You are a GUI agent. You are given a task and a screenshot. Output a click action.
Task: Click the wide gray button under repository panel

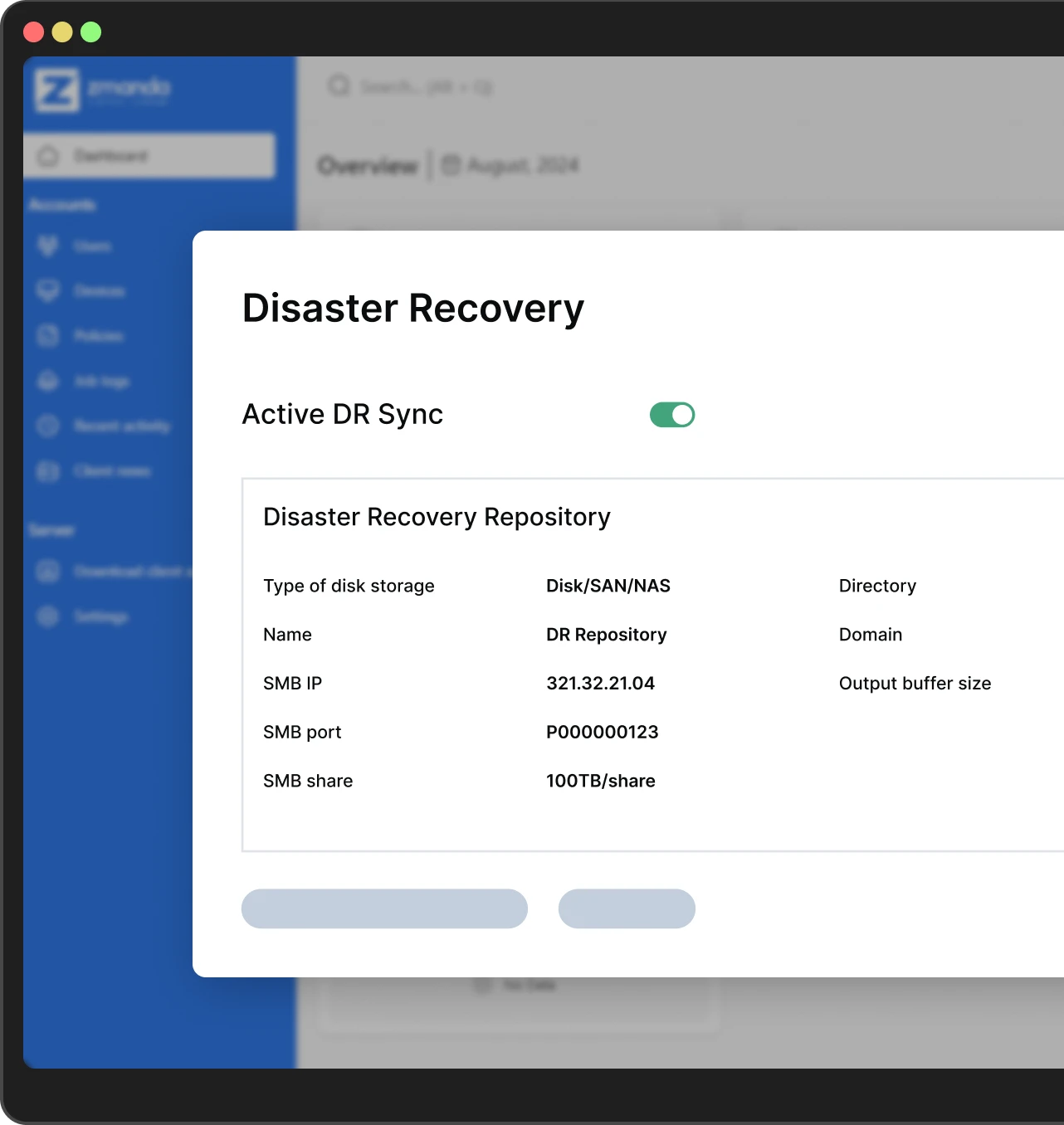point(384,908)
